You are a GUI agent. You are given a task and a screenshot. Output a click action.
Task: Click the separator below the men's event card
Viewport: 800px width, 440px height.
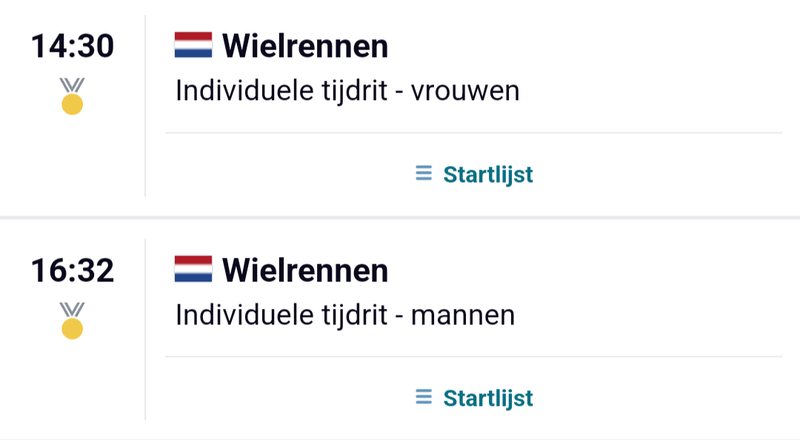click(x=400, y=438)
